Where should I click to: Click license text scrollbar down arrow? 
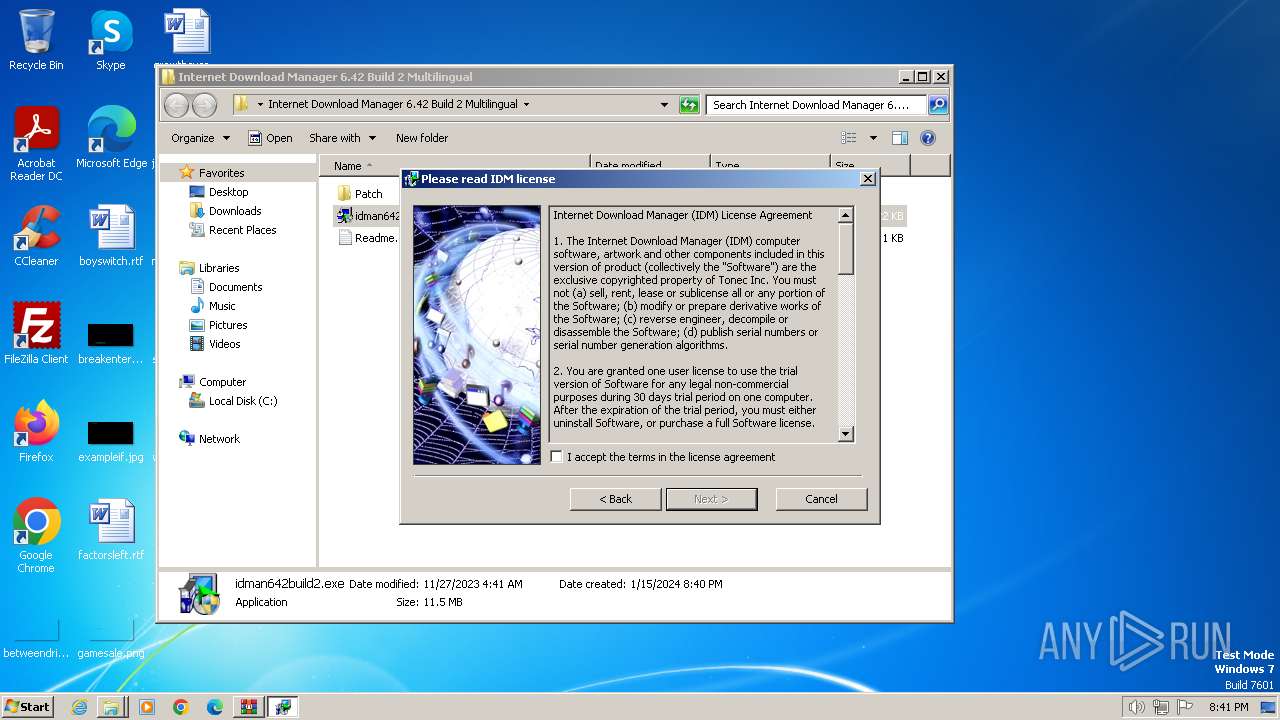tap(845, 434)
